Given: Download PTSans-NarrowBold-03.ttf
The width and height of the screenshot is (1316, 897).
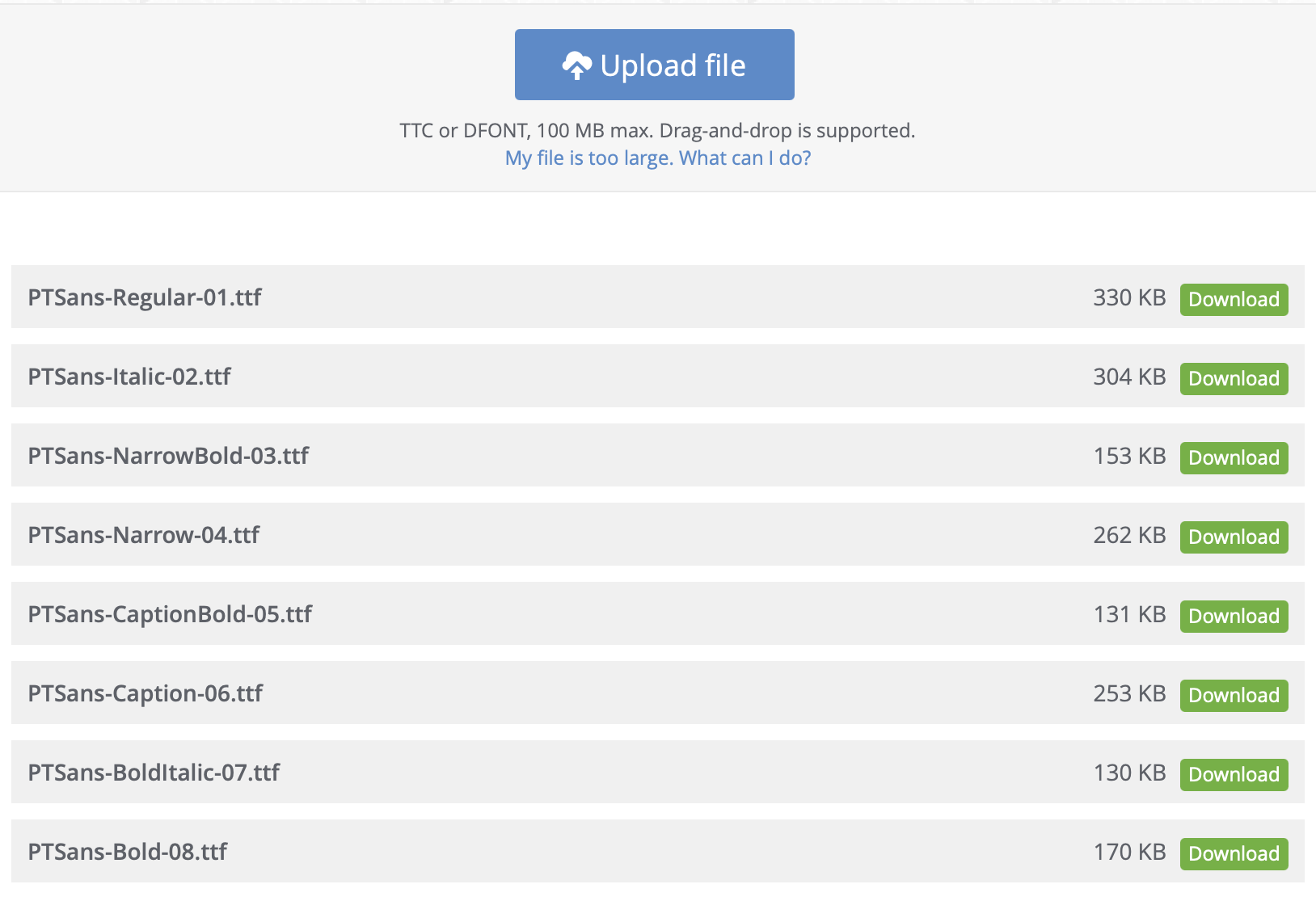Looking at the screenshot, I should [1234, 457].
